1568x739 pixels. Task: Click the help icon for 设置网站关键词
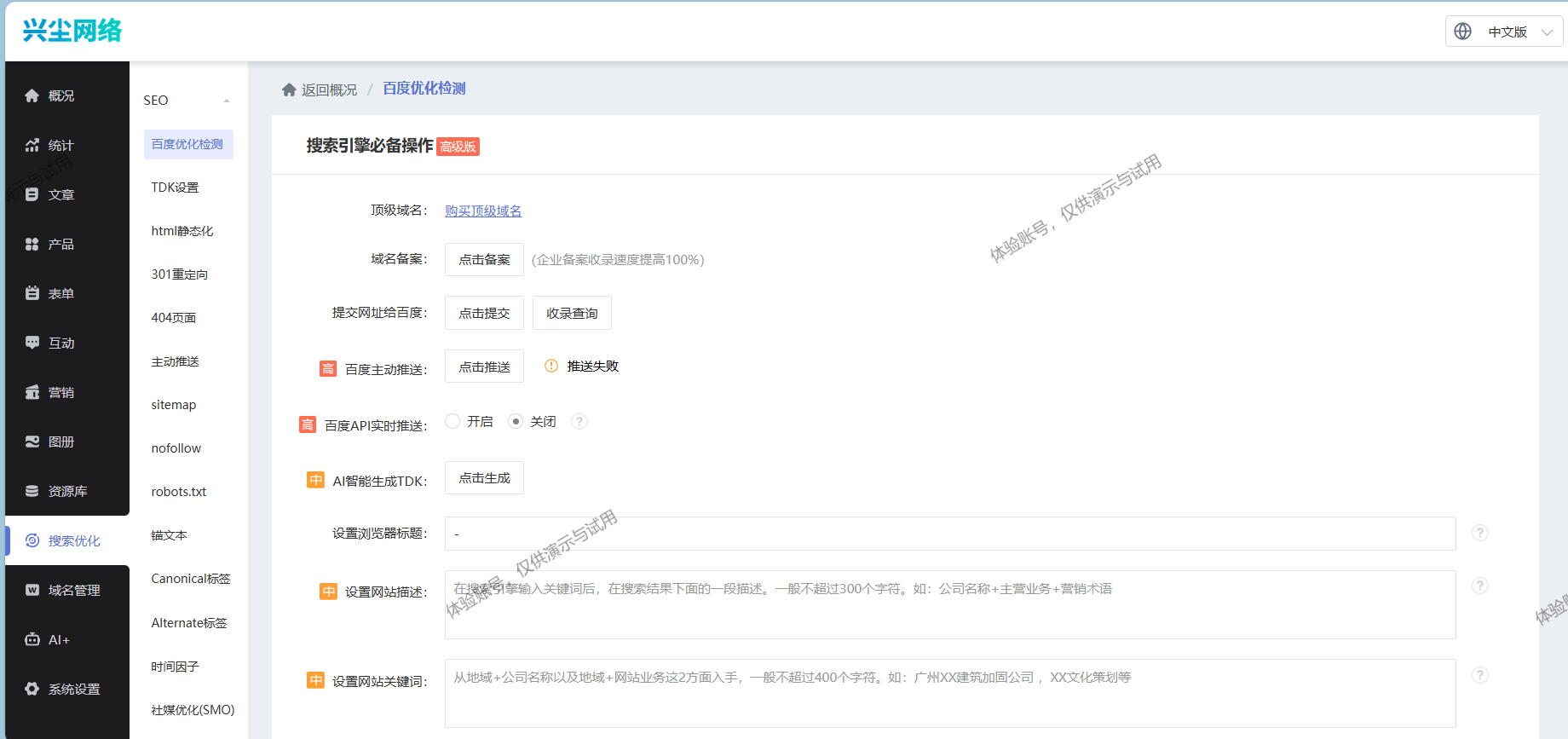[x=1480, y=675]
